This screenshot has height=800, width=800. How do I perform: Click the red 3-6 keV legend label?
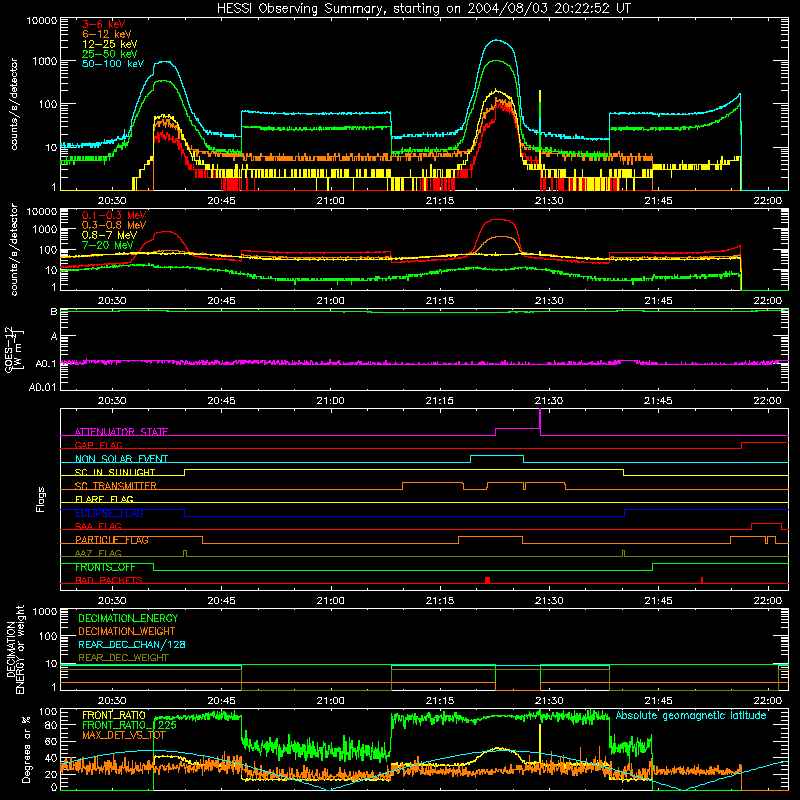point(103,24)
